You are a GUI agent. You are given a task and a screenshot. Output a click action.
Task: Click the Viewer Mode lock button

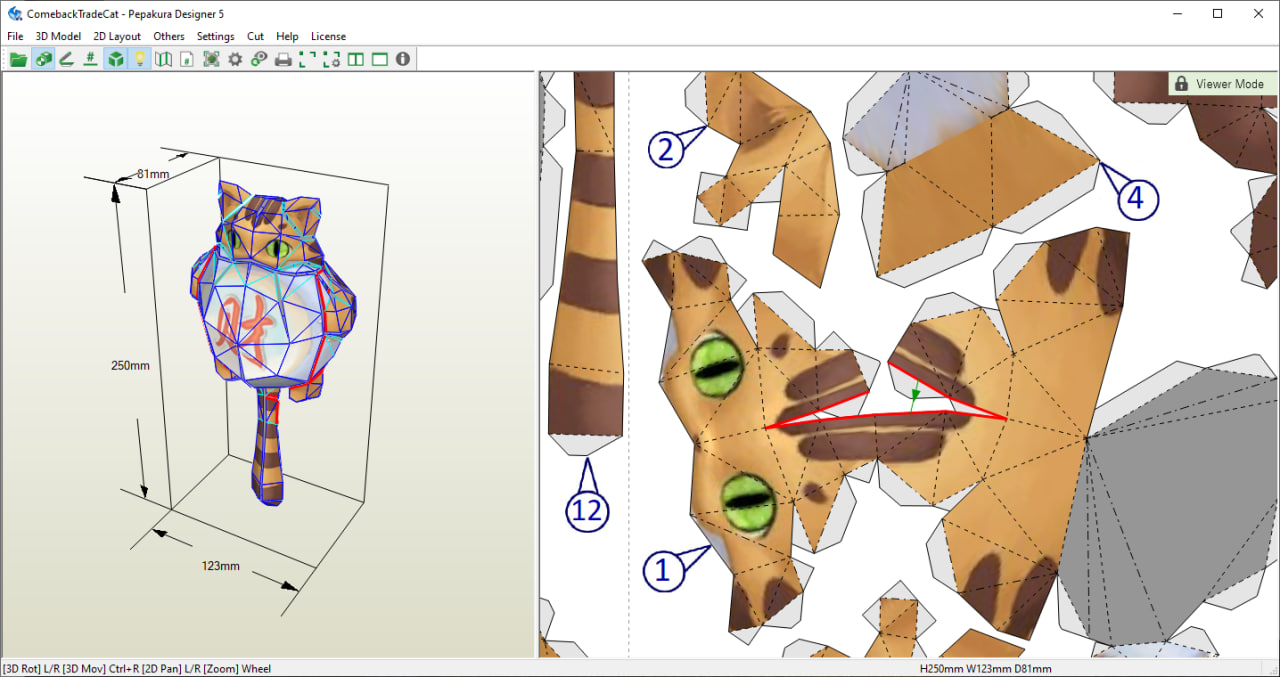click(x=1222, y=84)
